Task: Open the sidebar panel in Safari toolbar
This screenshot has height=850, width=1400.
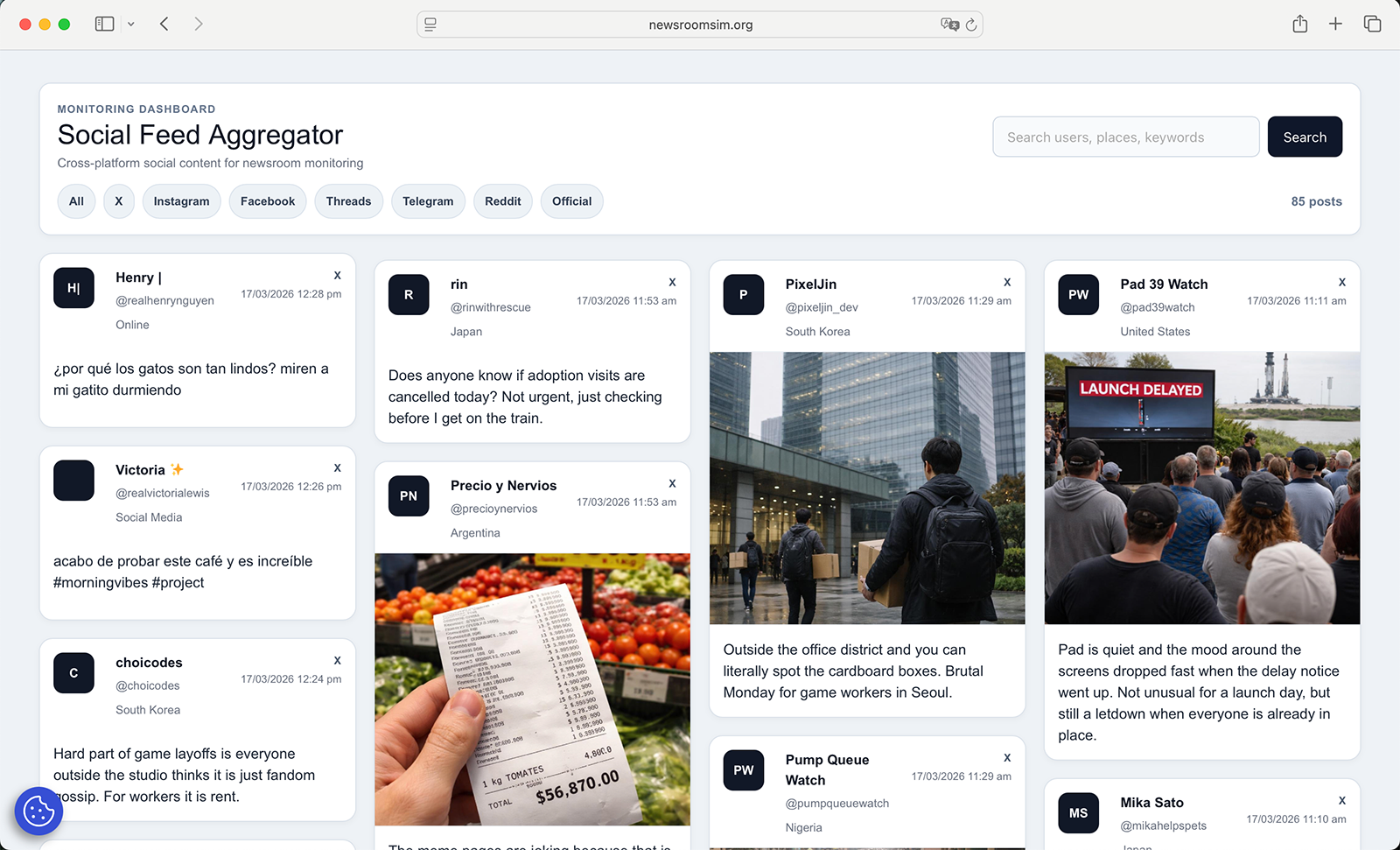Action: [102, 24]
